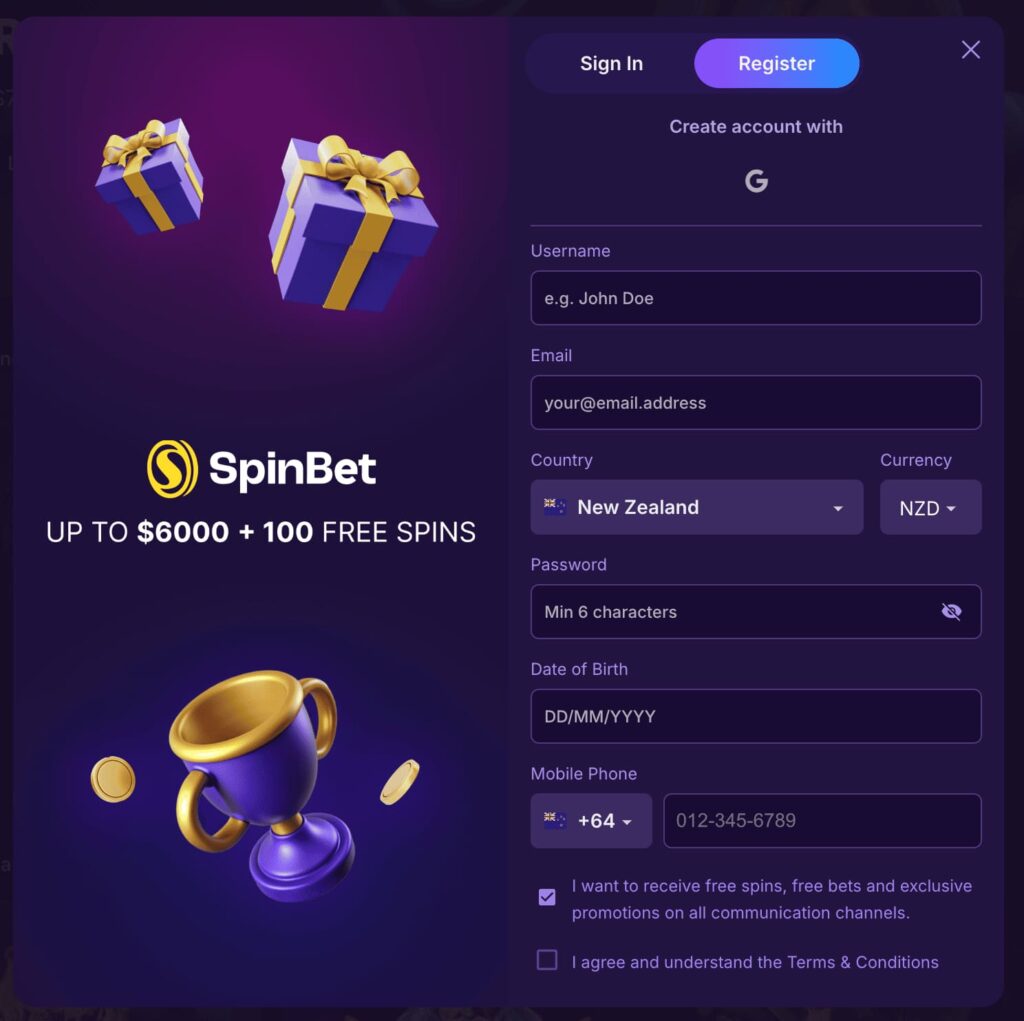Click the Mobile Phone number field
1024x1021 pixels.
[x=821, y=821]
